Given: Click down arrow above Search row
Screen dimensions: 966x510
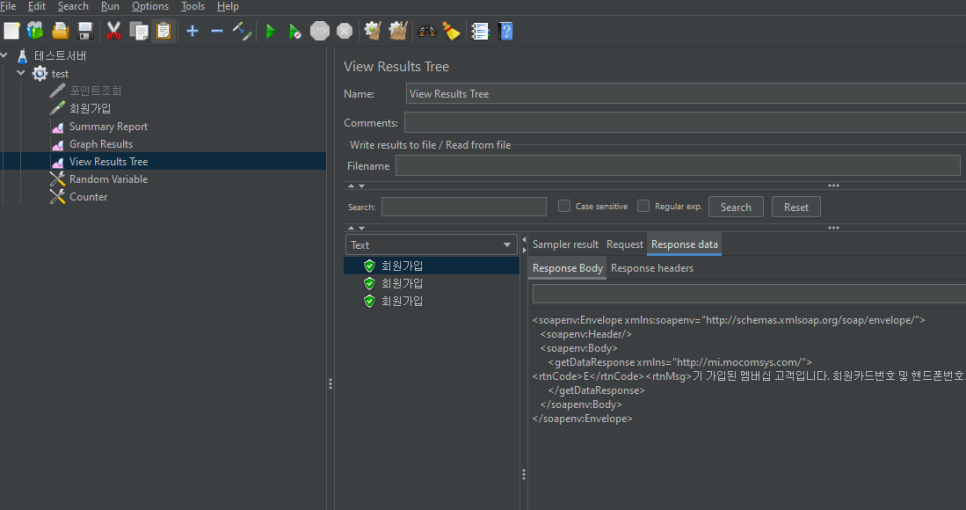Looking at the screenshot, I should coord(362,185).
